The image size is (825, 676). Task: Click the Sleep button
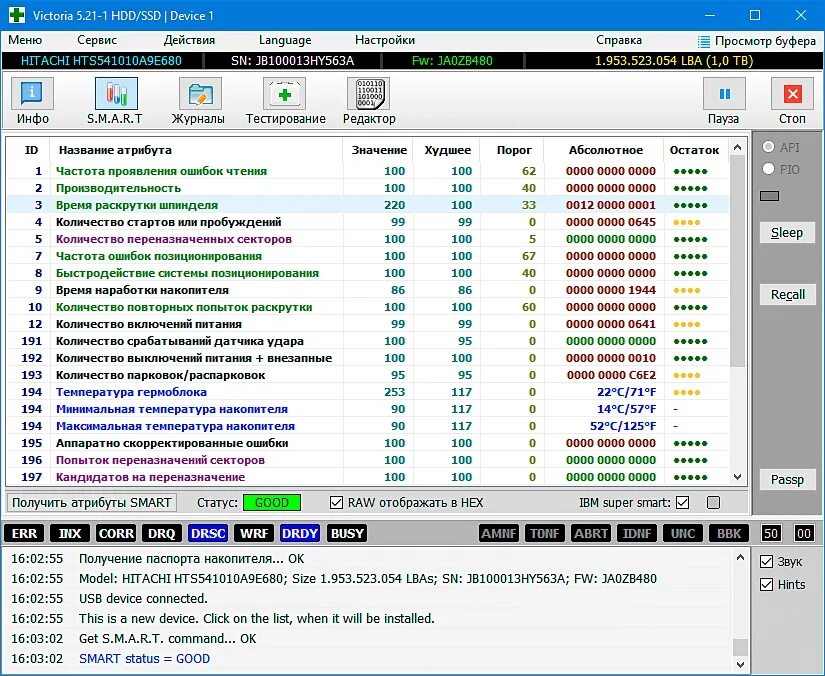(x=787, y=233)
